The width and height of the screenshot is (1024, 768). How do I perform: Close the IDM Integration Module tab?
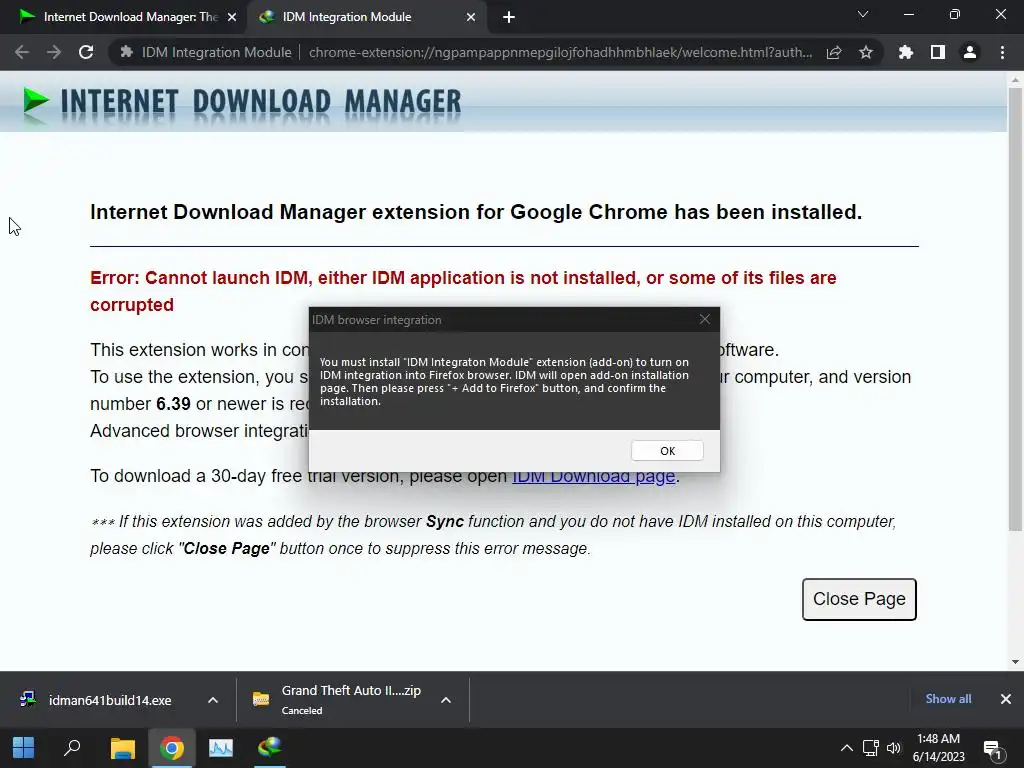[471, 18]
